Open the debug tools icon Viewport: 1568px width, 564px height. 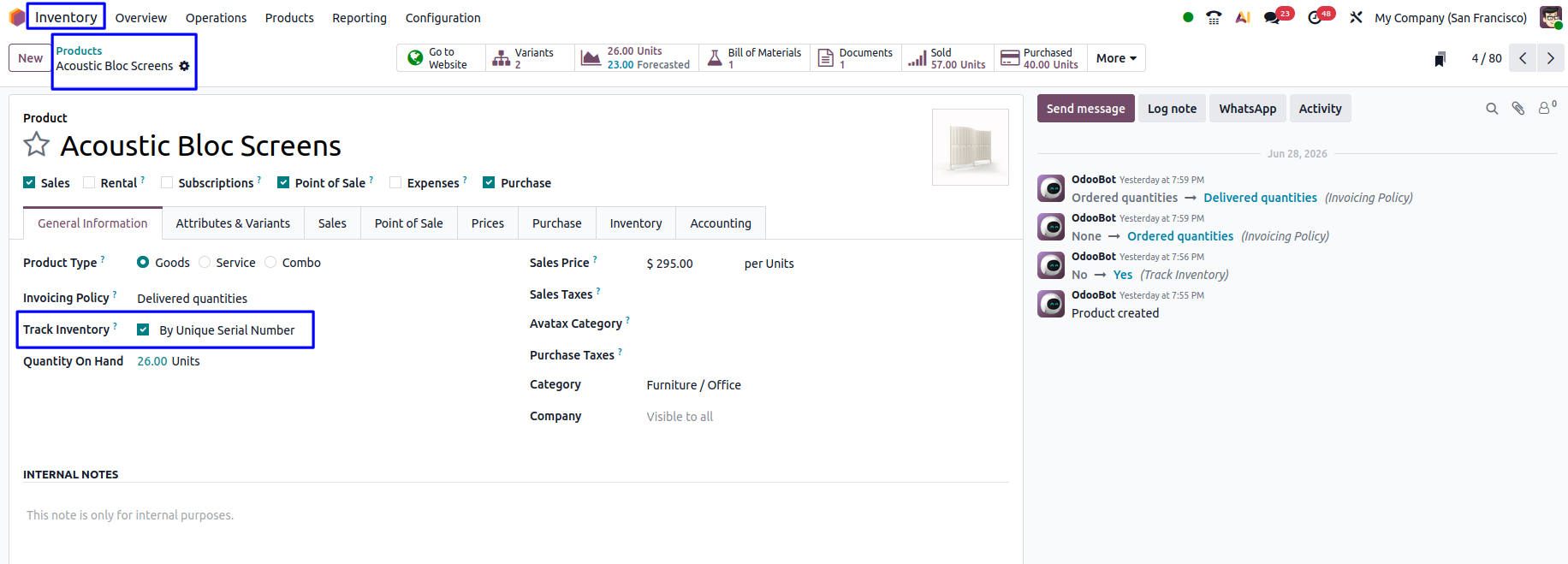[x=1356, y=17]
